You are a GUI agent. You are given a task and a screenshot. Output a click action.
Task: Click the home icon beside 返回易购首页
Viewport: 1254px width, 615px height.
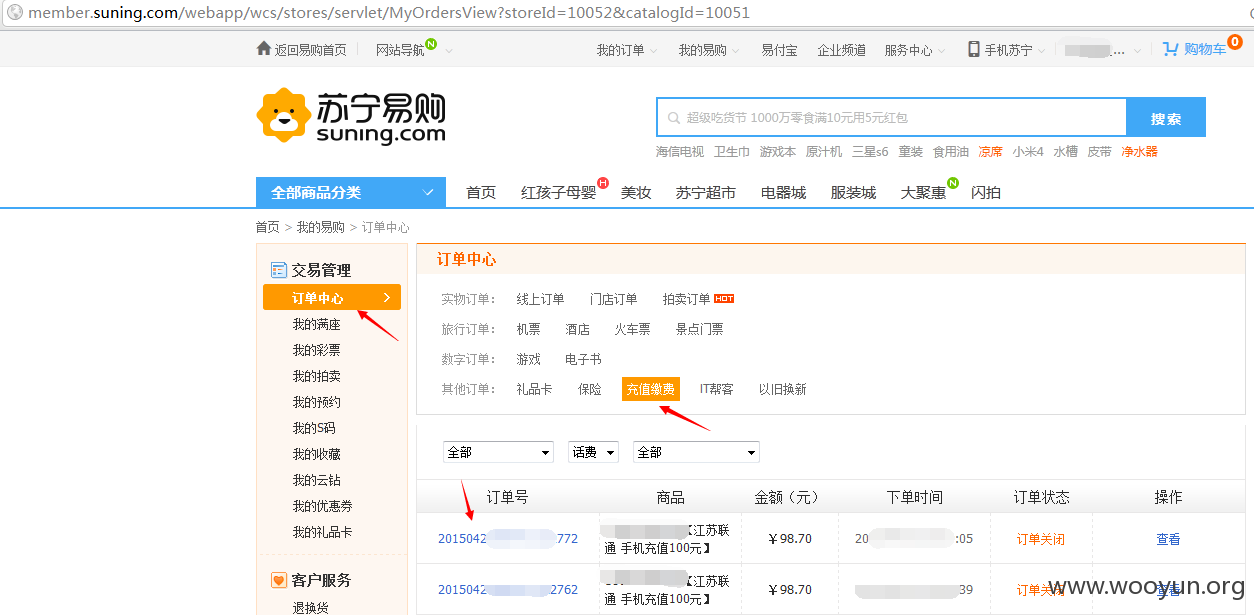click(264, 48)
